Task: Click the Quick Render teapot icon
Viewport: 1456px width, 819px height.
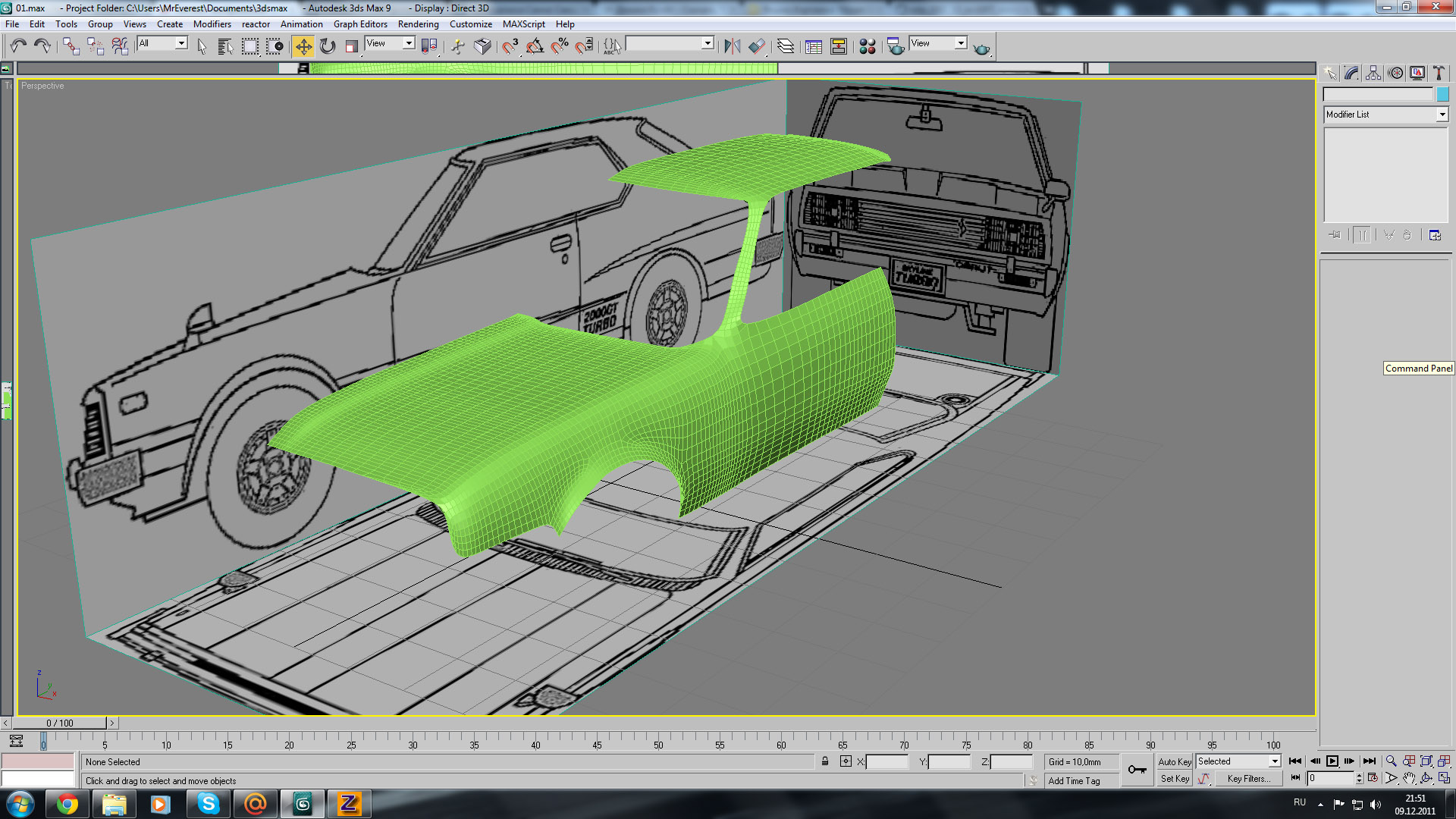Action: (981, 49)
